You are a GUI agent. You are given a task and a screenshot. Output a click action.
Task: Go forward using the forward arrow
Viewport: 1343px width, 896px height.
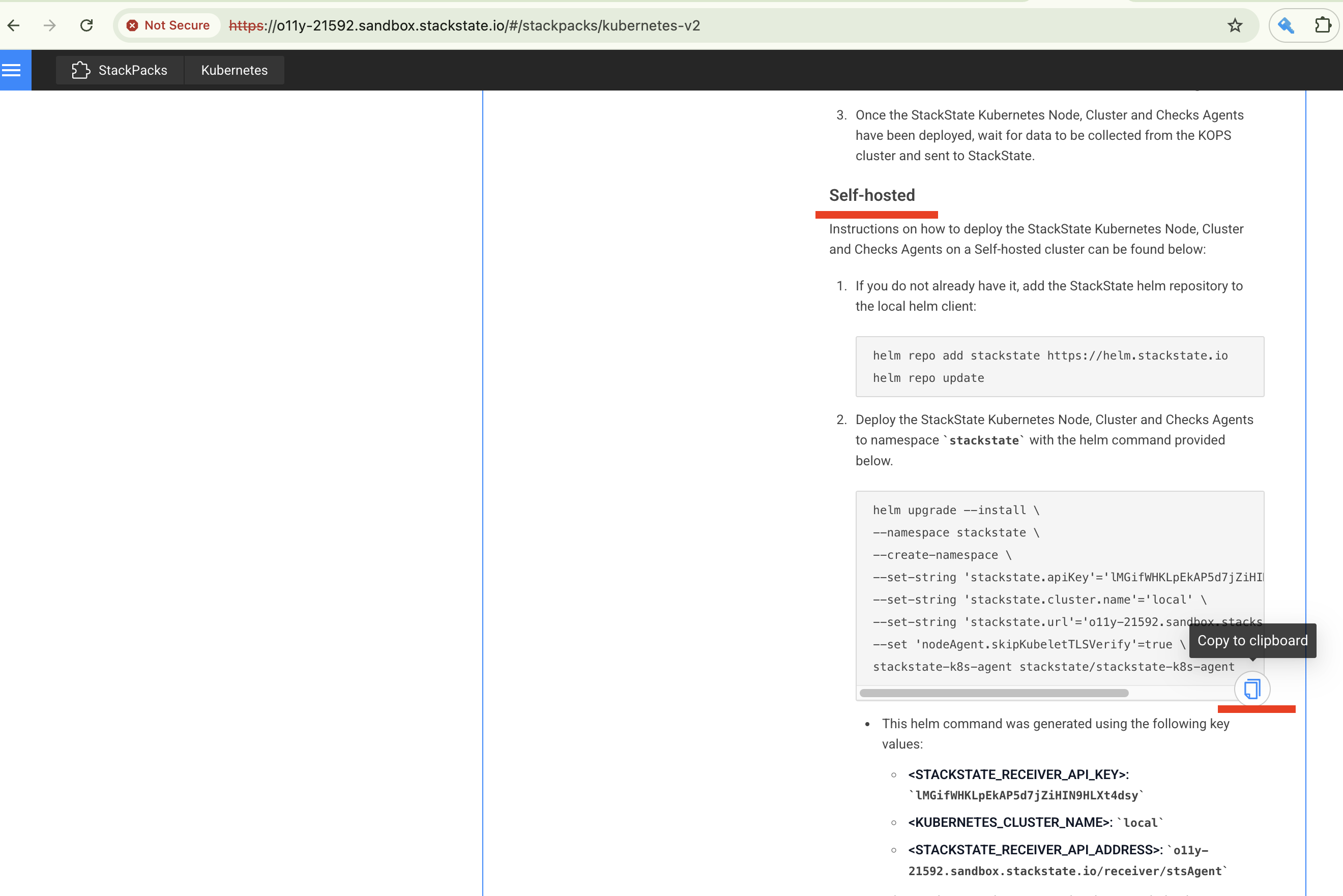click(50, 25)
